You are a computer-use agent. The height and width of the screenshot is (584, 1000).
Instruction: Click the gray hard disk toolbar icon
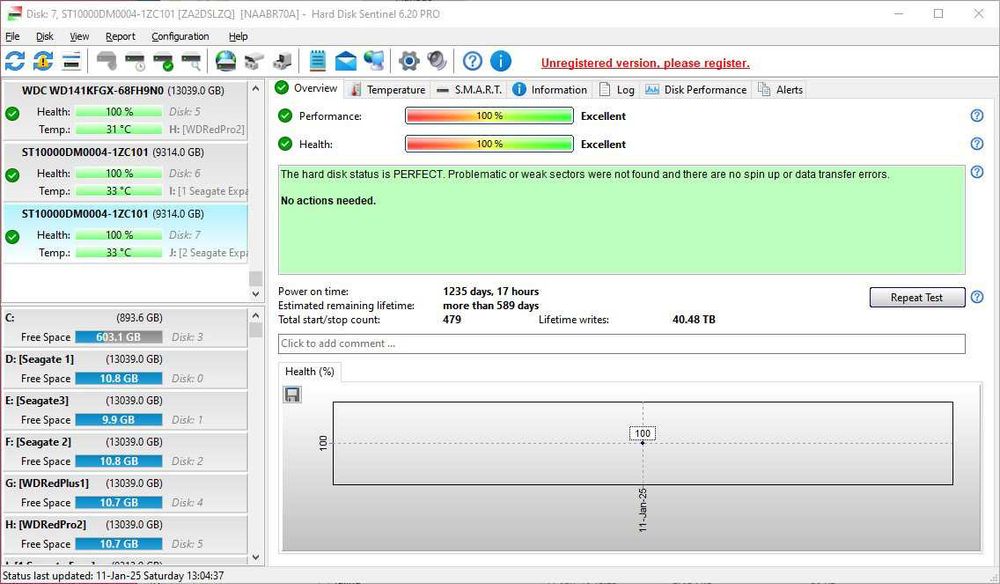(107, 61)
